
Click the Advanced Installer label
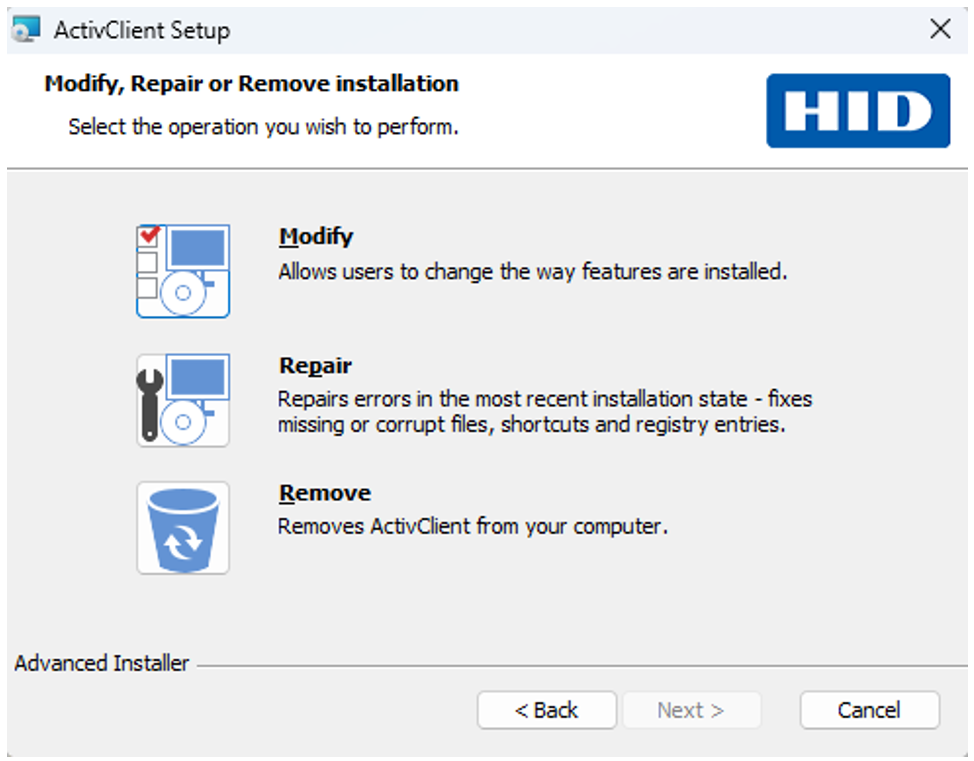tap(101, 663)
